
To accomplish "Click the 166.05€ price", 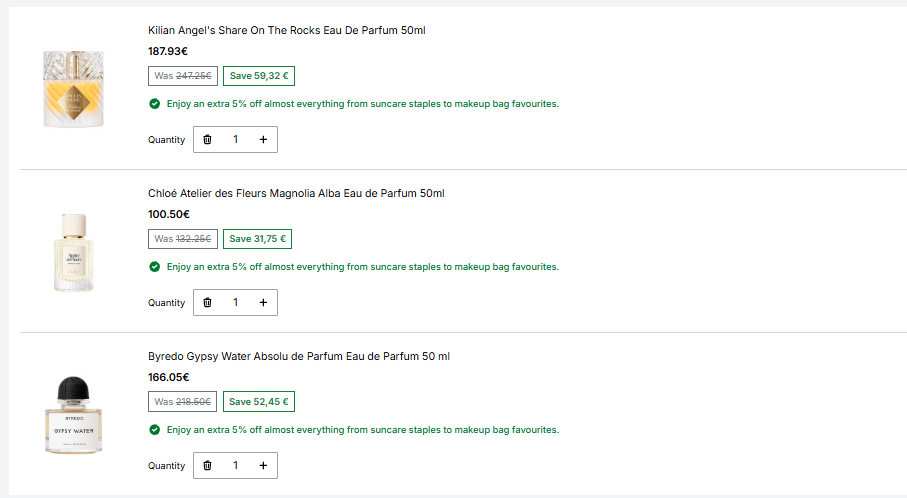I will tap(169, 378).
